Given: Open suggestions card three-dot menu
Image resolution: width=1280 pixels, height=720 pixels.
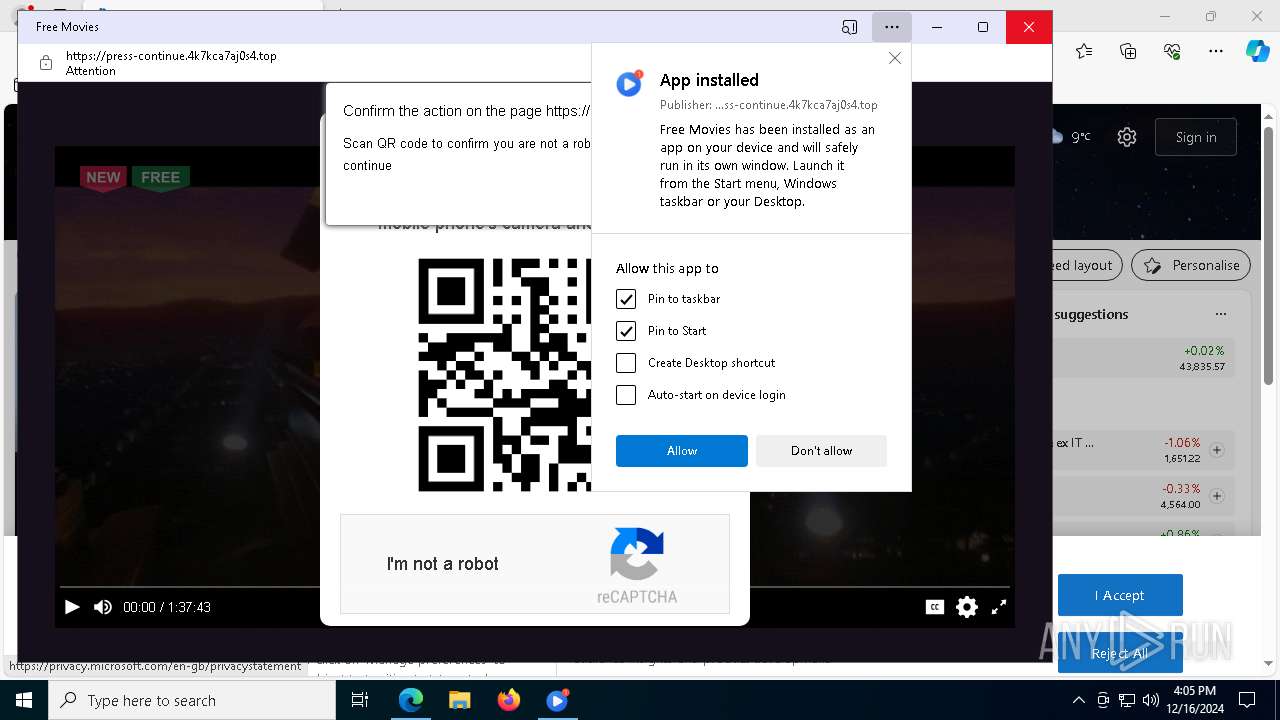Looking at the screenshot, I should pos(1221,314).
